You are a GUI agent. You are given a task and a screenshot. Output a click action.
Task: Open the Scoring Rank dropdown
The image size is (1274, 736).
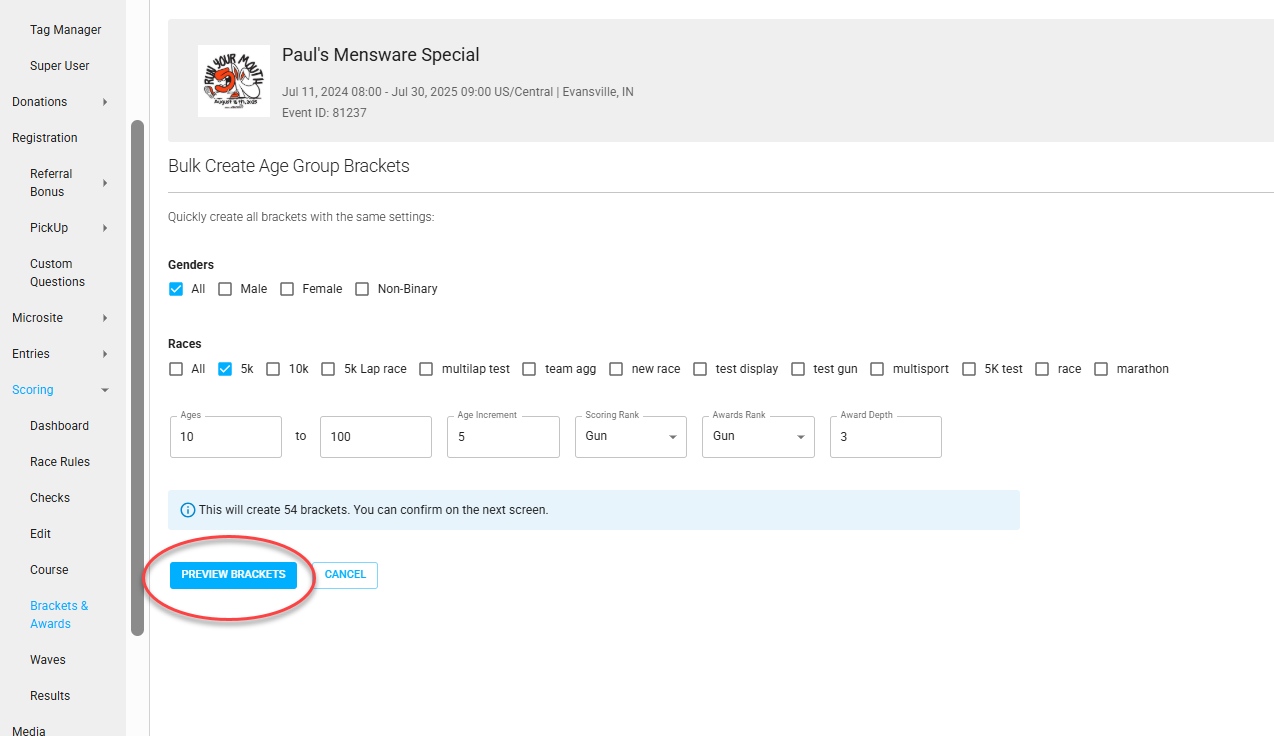630,437
